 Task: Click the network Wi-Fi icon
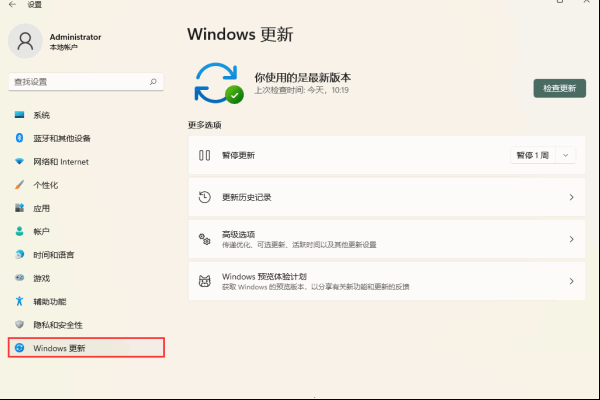point(20,161)
